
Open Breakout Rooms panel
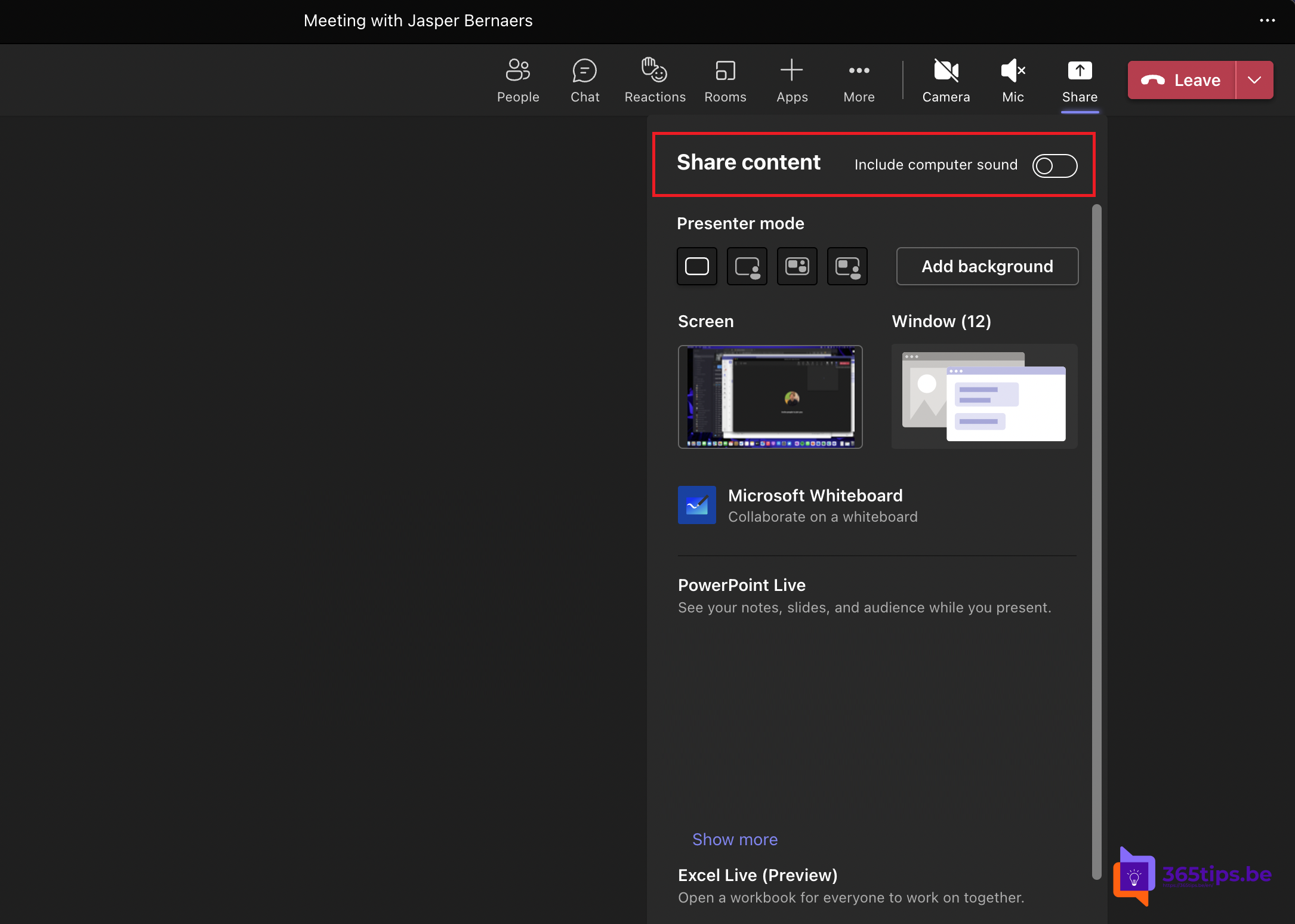(x=725, y=79)
